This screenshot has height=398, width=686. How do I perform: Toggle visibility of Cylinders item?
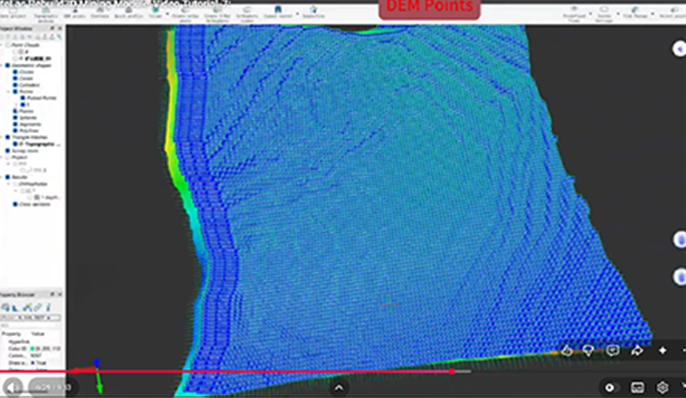pyautogui.click(x=15, y=85)
